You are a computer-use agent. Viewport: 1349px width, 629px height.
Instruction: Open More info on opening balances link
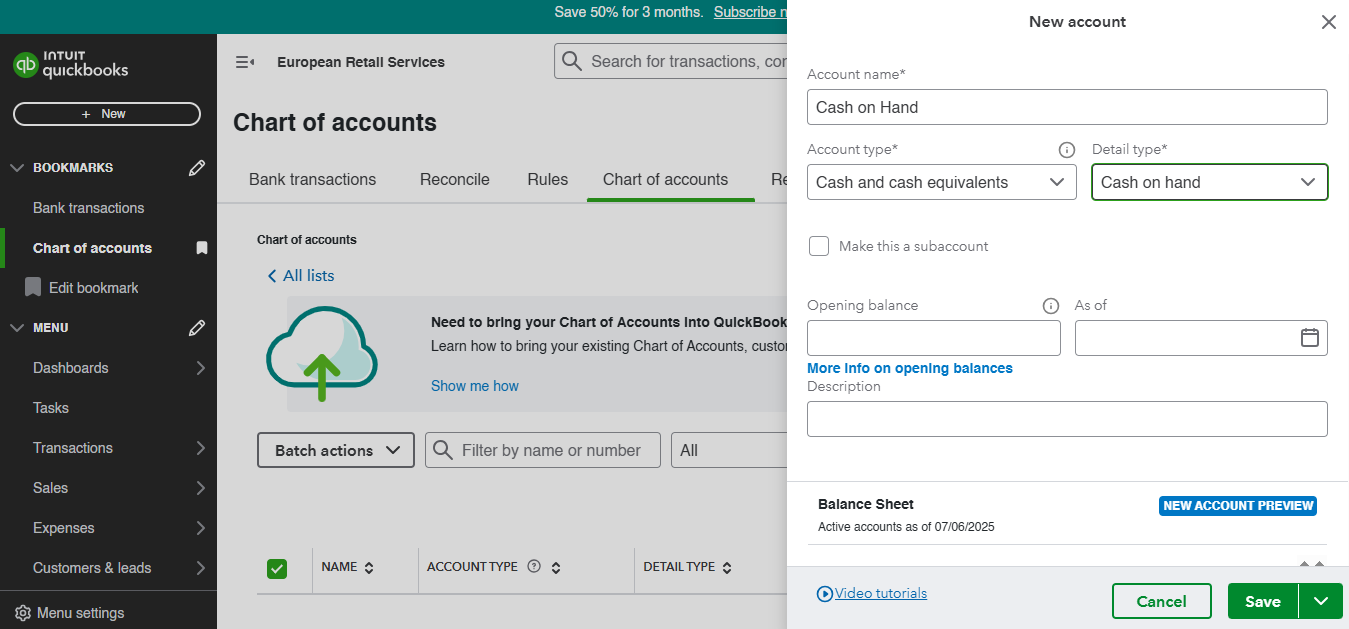(x=910, y=368)
